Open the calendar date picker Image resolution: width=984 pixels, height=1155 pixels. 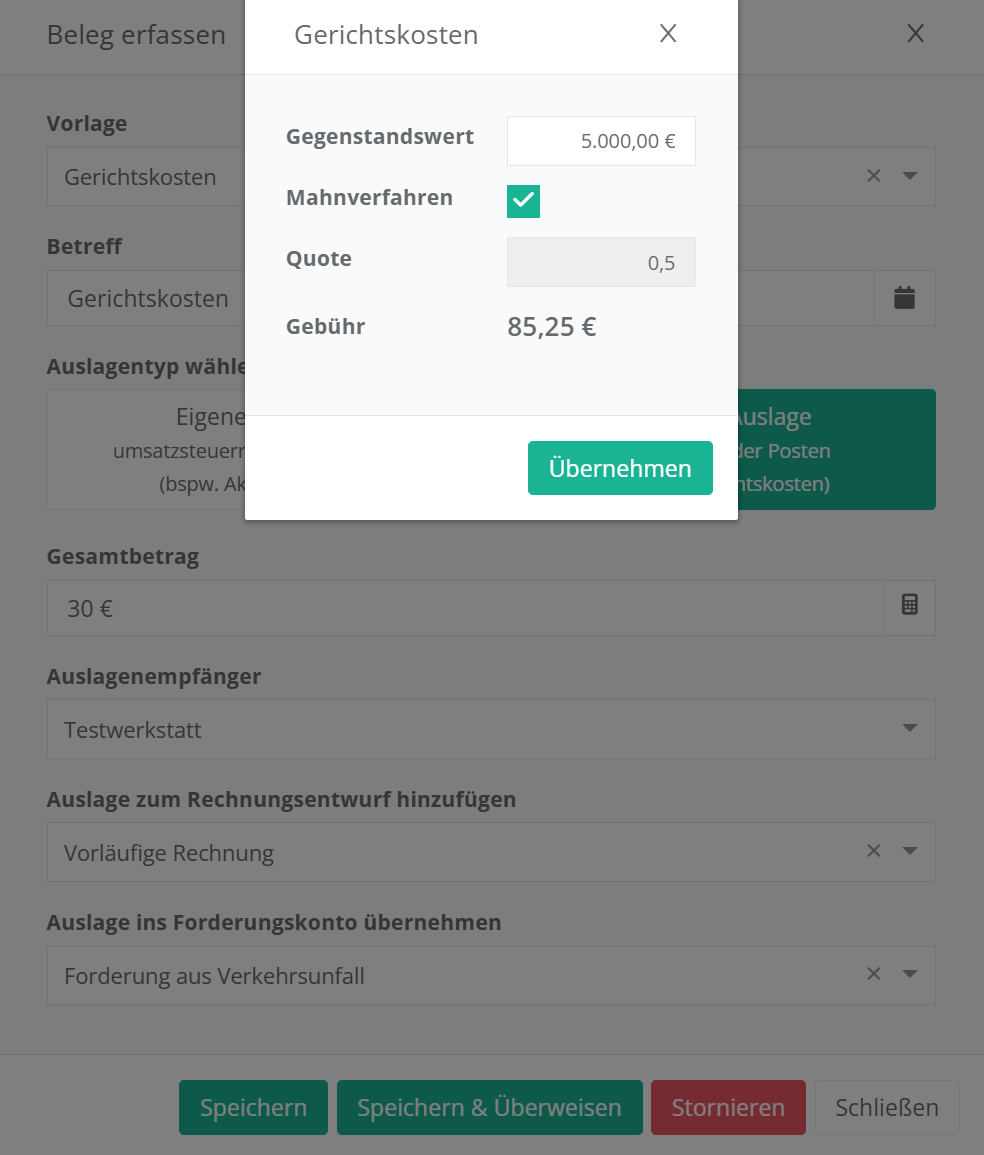tap(904, 297)
